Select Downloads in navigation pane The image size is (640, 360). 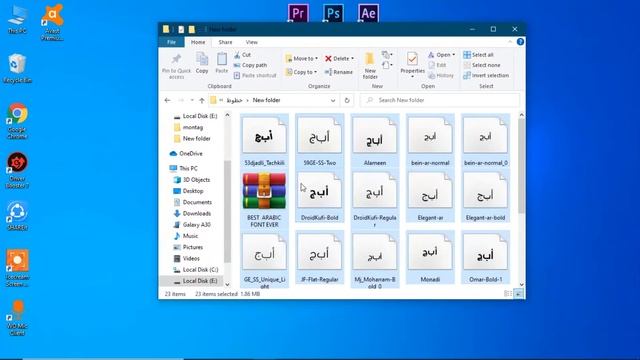coord(192,213)
